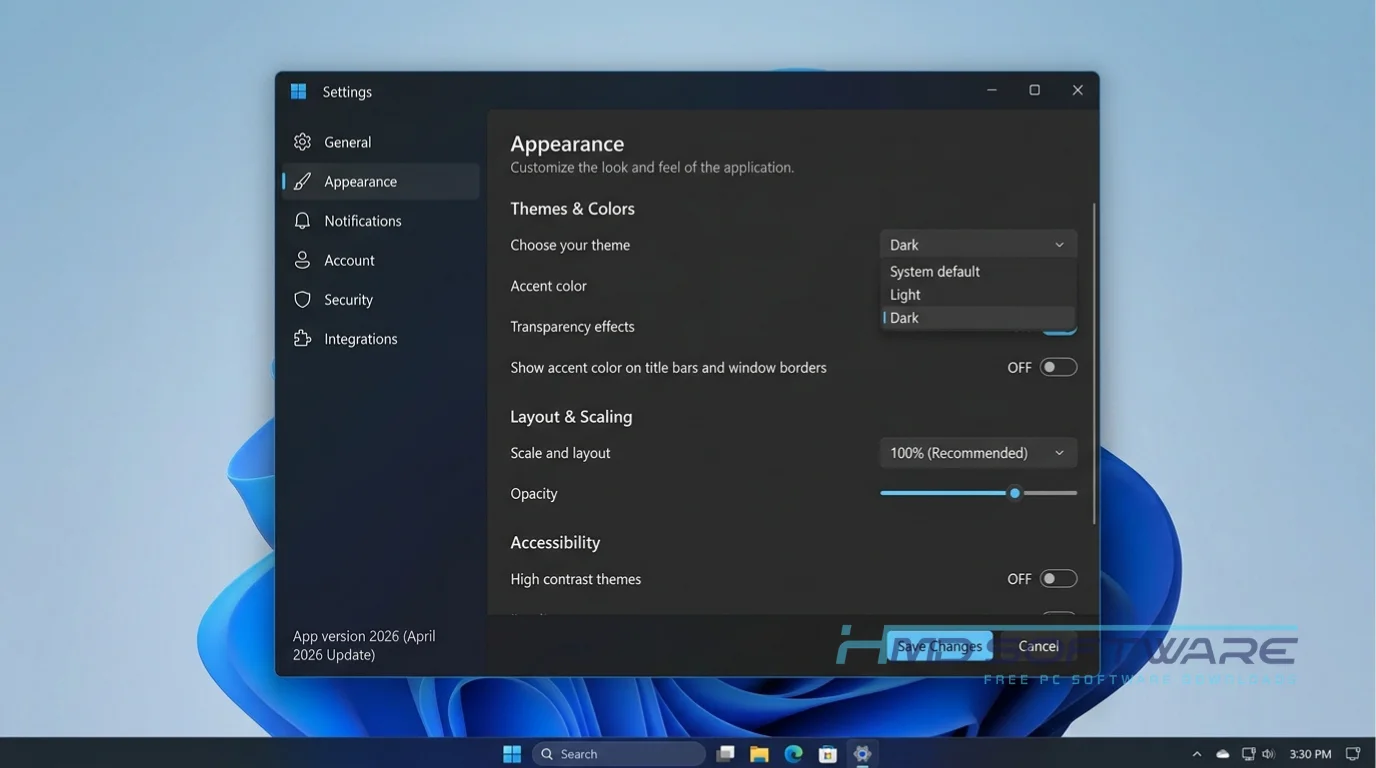Click the Accessibility heading
The width and height of the screenshot is (1376, 768).
pos(555,543)
